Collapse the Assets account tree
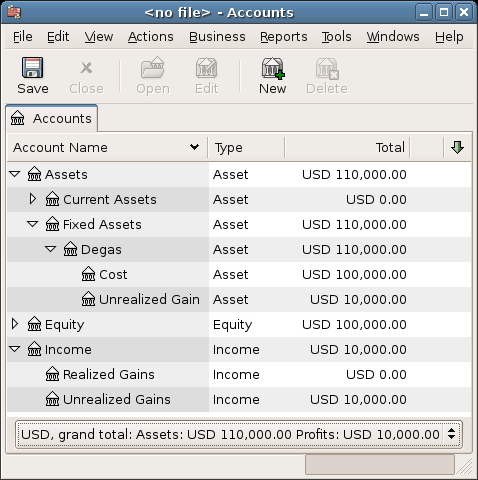The image size is (478, 480). (15, 174)
